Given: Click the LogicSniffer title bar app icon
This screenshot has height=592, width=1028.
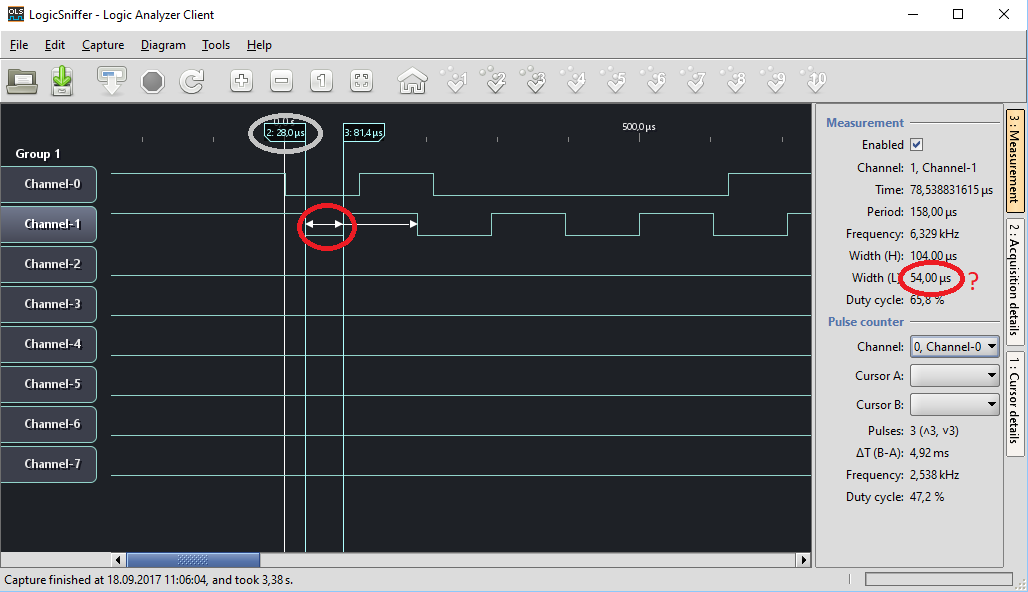Looking at the screenshot, I should (15, 14).
